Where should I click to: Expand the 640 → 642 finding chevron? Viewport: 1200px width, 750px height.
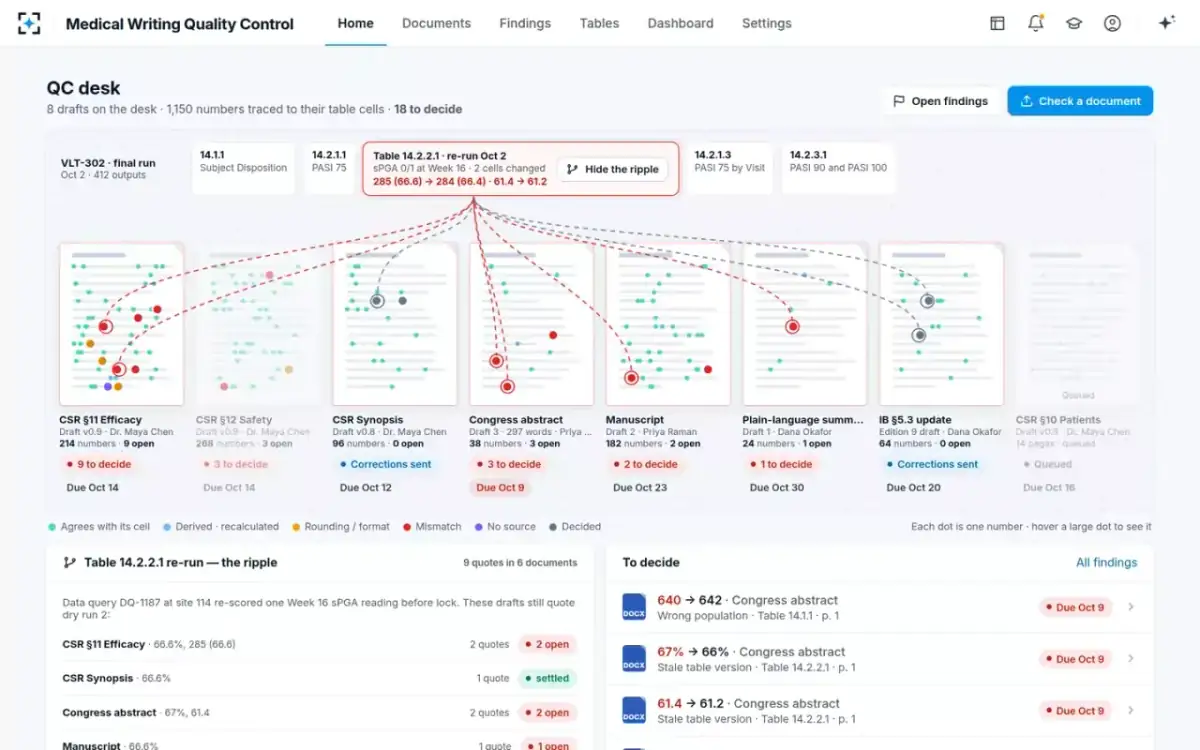(x=1131, y=607)
